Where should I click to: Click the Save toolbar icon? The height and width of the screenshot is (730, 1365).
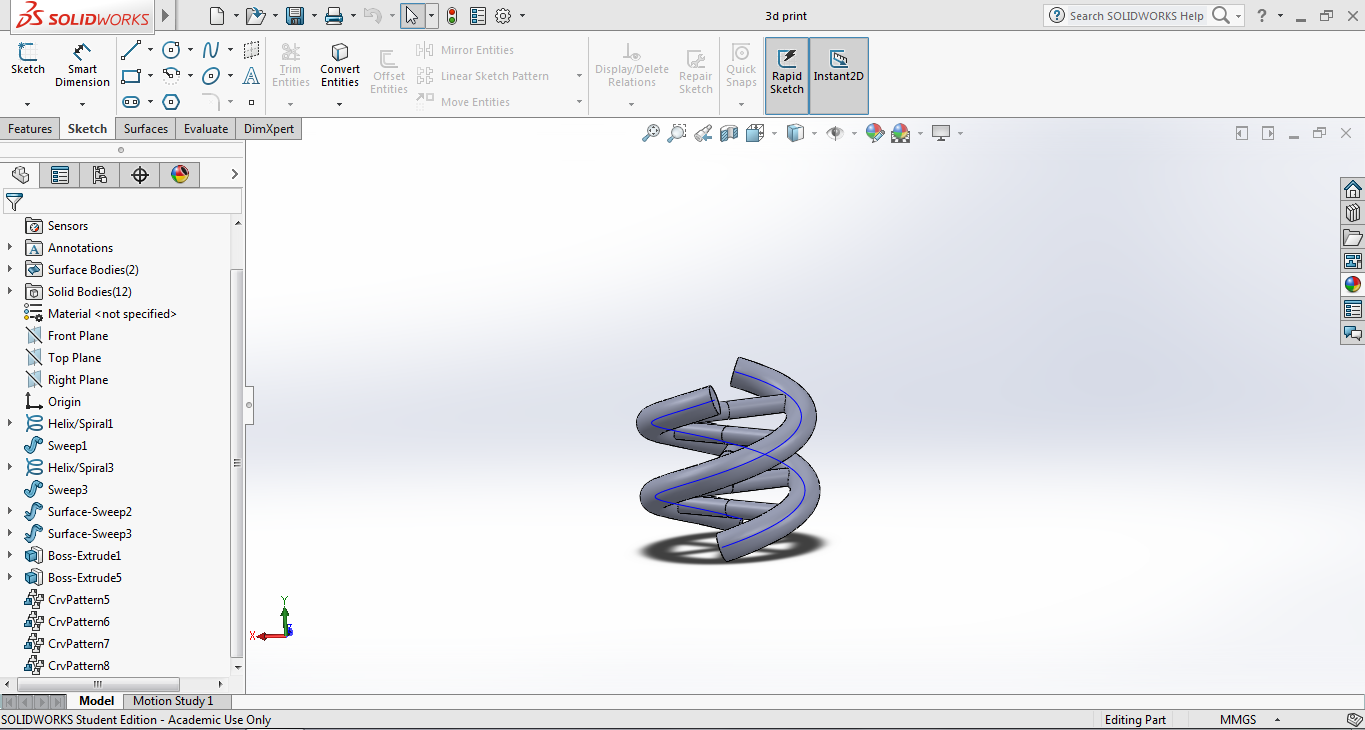tap(294, 15)
